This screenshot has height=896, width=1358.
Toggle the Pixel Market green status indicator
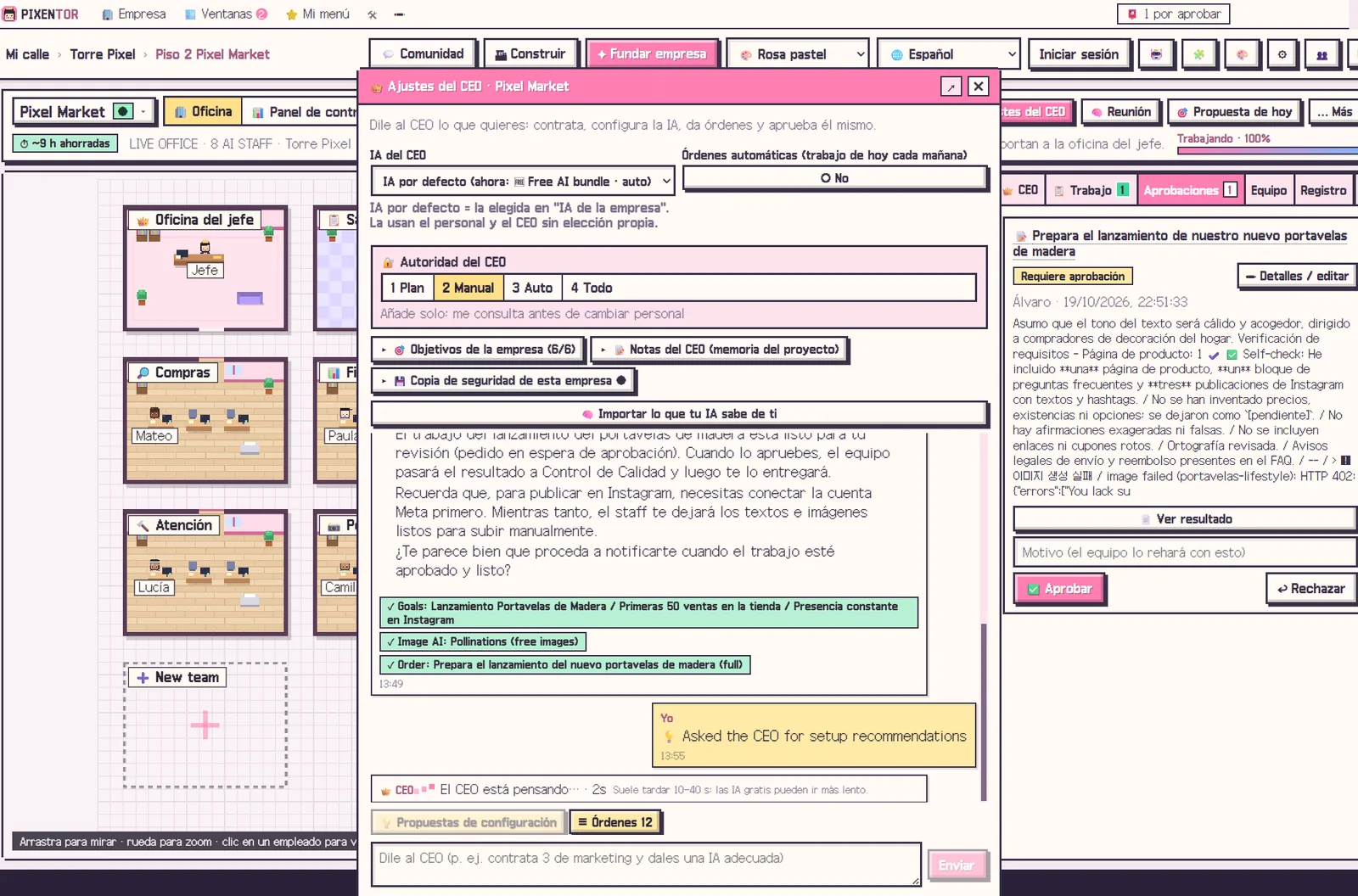coord(123,111)
